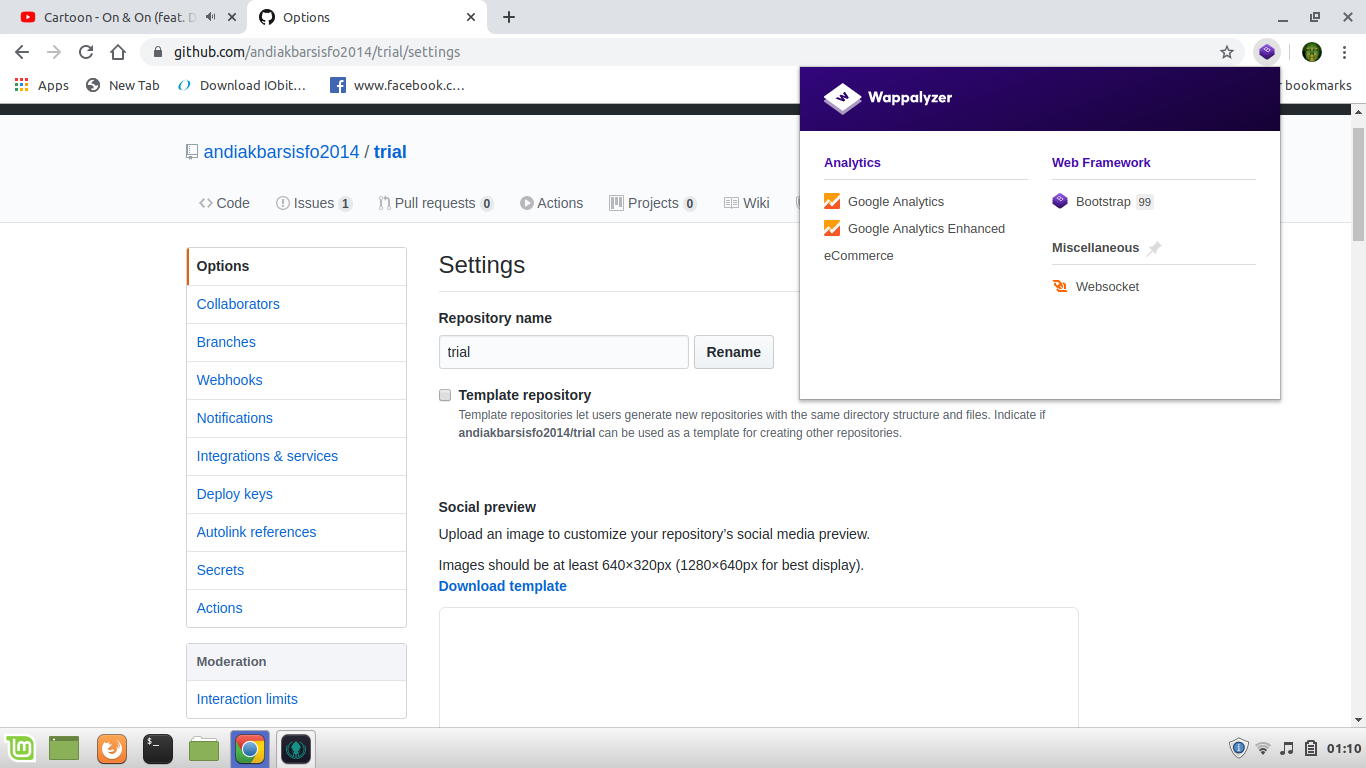
Task: Reload the current page
Action: pyautogui.click(x=86, y=52)
